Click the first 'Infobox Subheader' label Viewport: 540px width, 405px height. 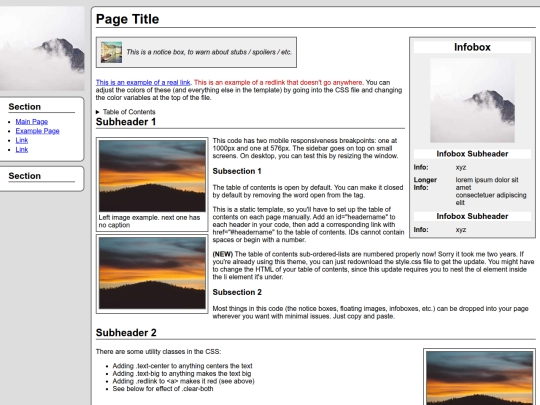coord(472,154)
